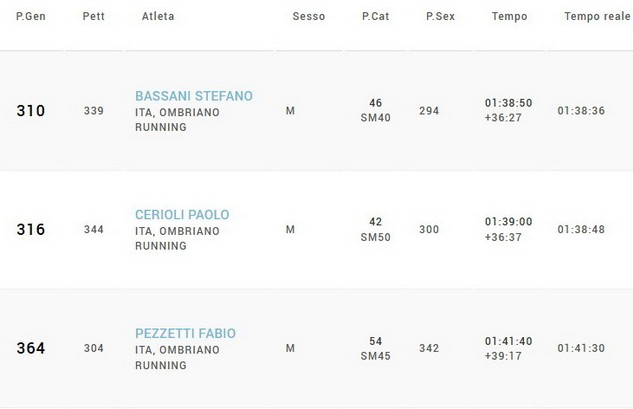
Task: Open athlete BASSANI STEFANO's profile link
Action: click(x=194, y=96)
